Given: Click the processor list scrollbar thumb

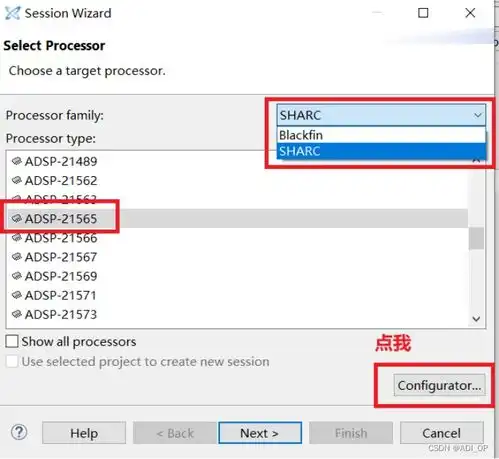Looking at the screenshot, I should pyautogui.click(x=476, y=238).
